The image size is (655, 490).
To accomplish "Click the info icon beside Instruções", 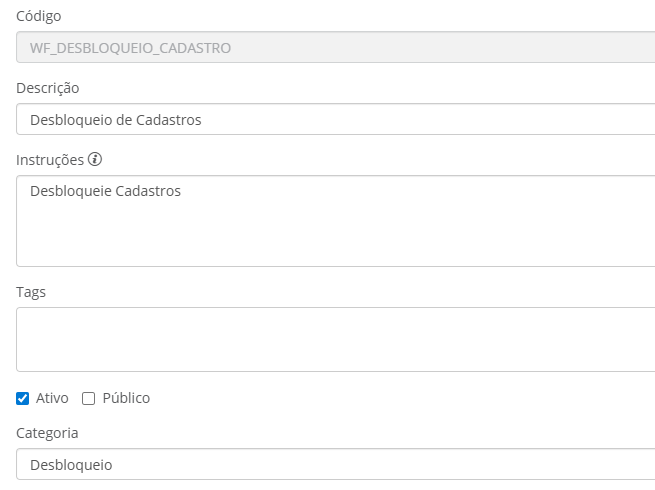I will coord(96,160).
